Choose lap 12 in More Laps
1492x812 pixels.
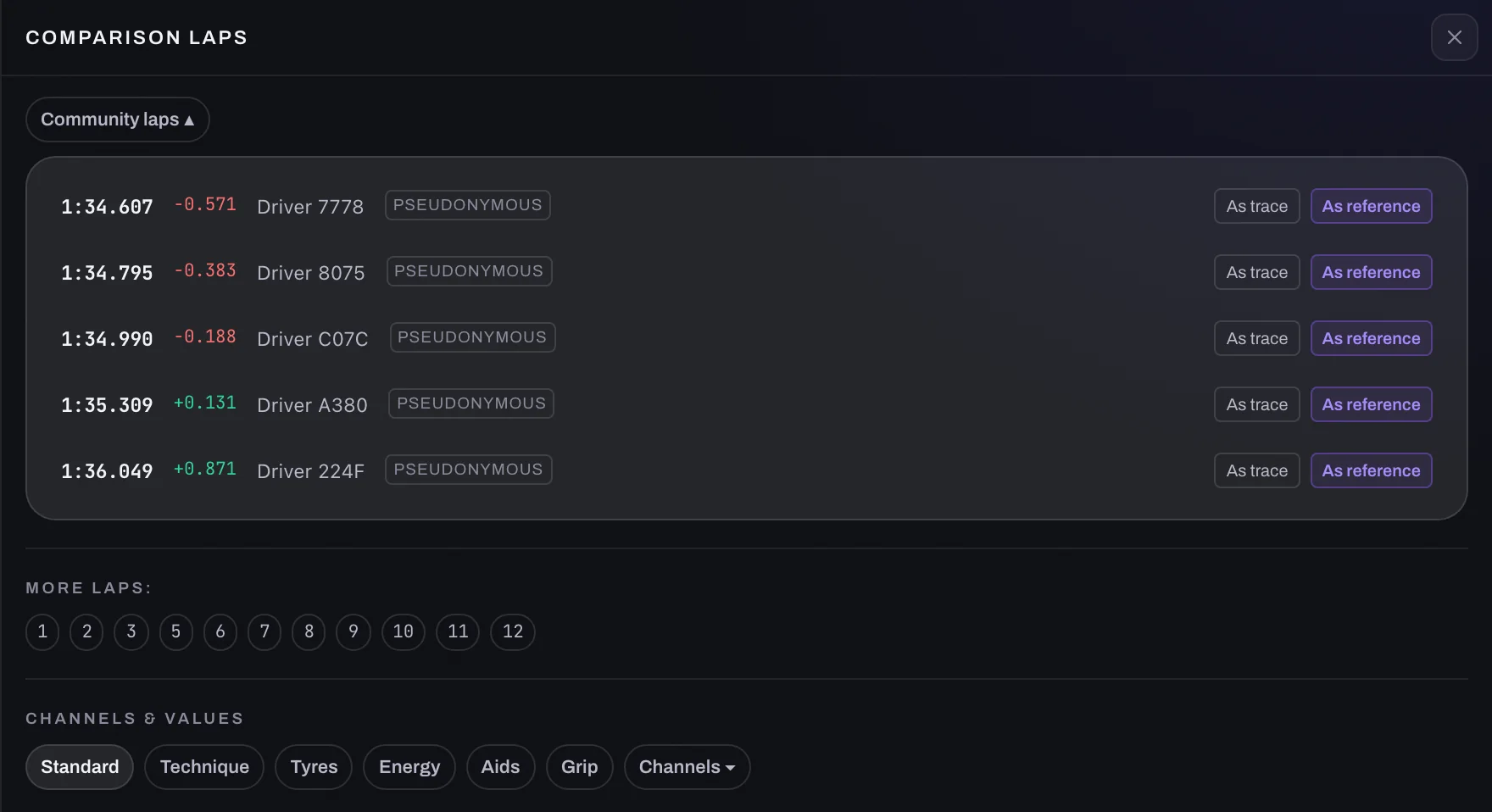513,631
